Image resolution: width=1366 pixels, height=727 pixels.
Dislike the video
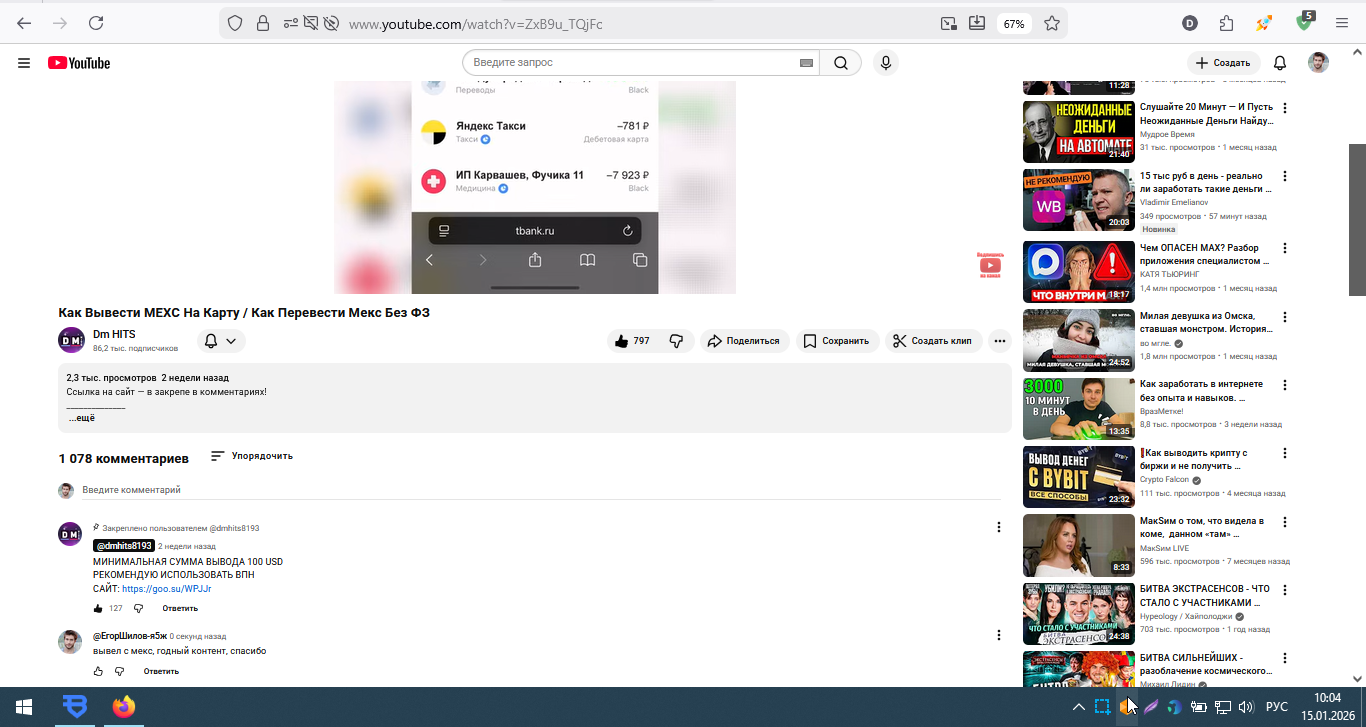click(676, 341)
